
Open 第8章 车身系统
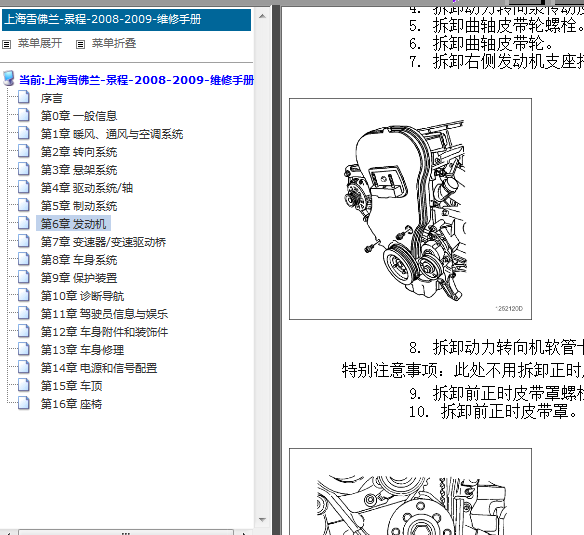79,260
